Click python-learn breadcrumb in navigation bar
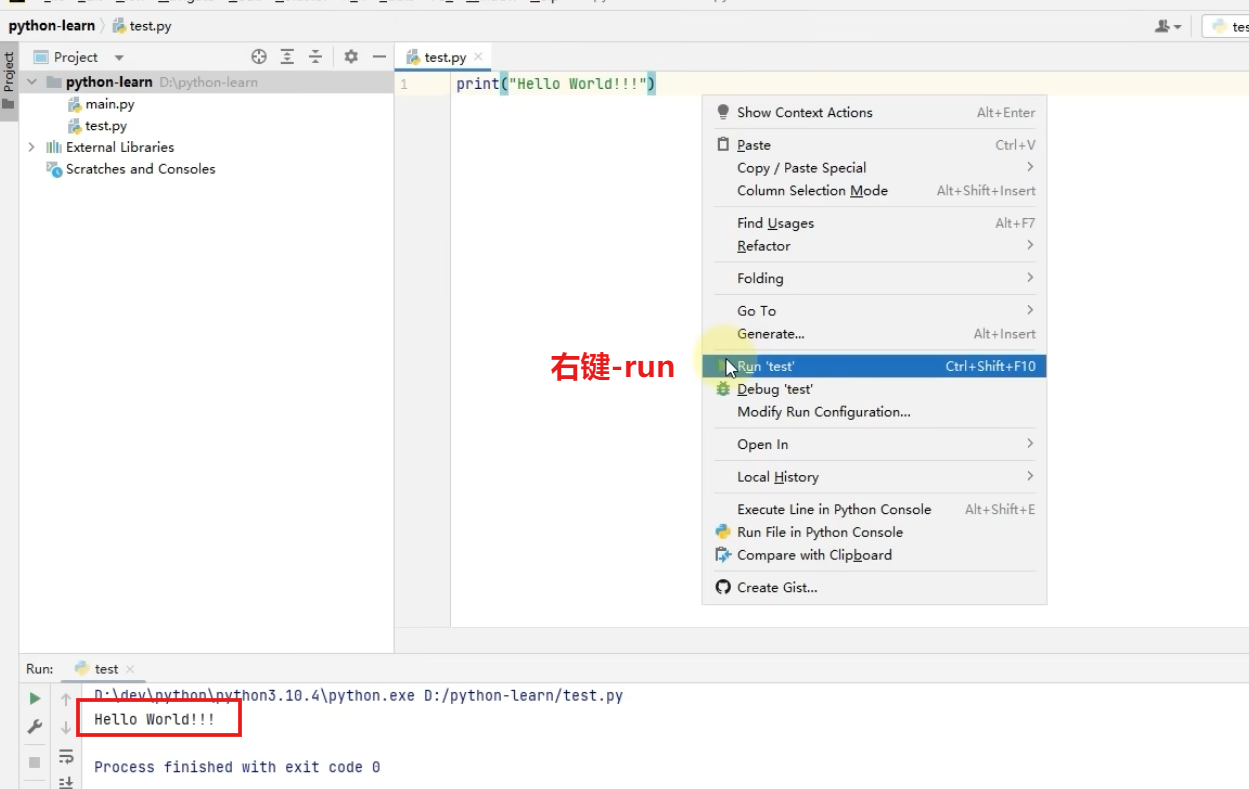 coord(52,26)
